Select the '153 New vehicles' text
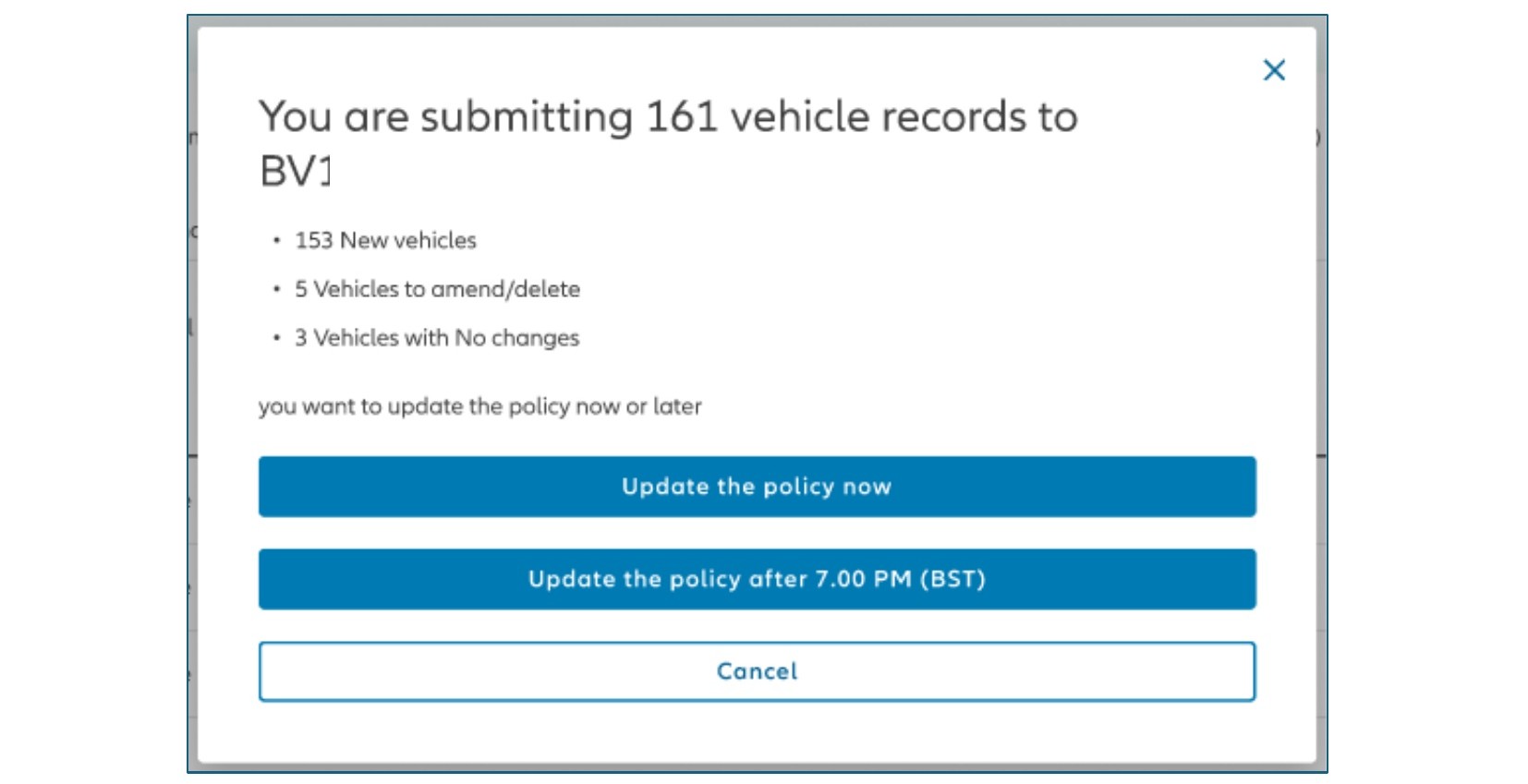Screen dimensions: 1528x784 pos(385,240)
